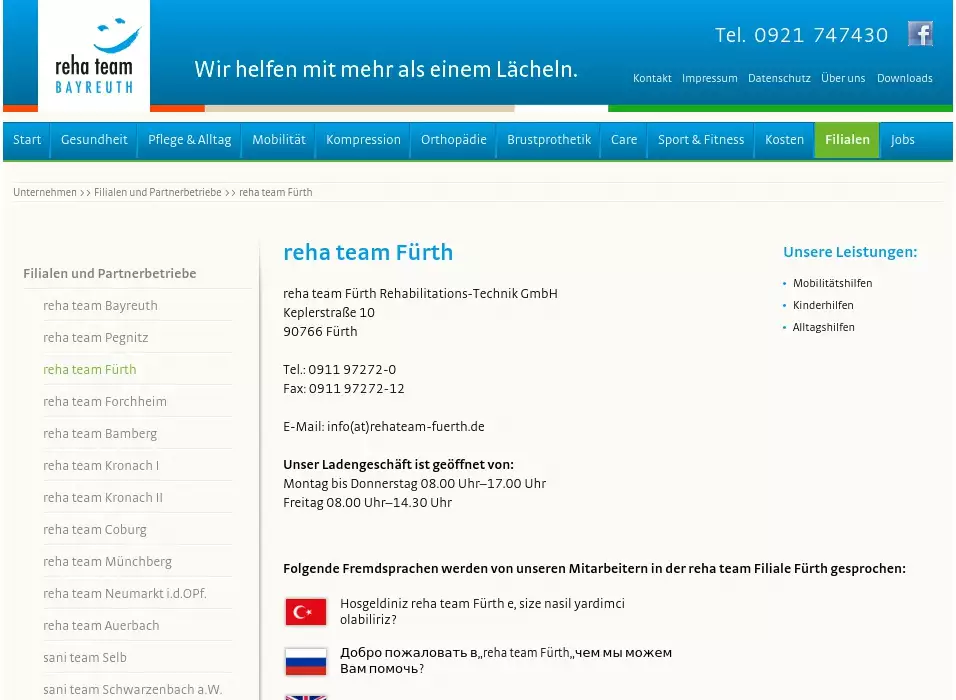The height and width of the screenshot is (700, 956).
Task: Click the Unternehmen breadcrumb link
Action: coord(45,192)
